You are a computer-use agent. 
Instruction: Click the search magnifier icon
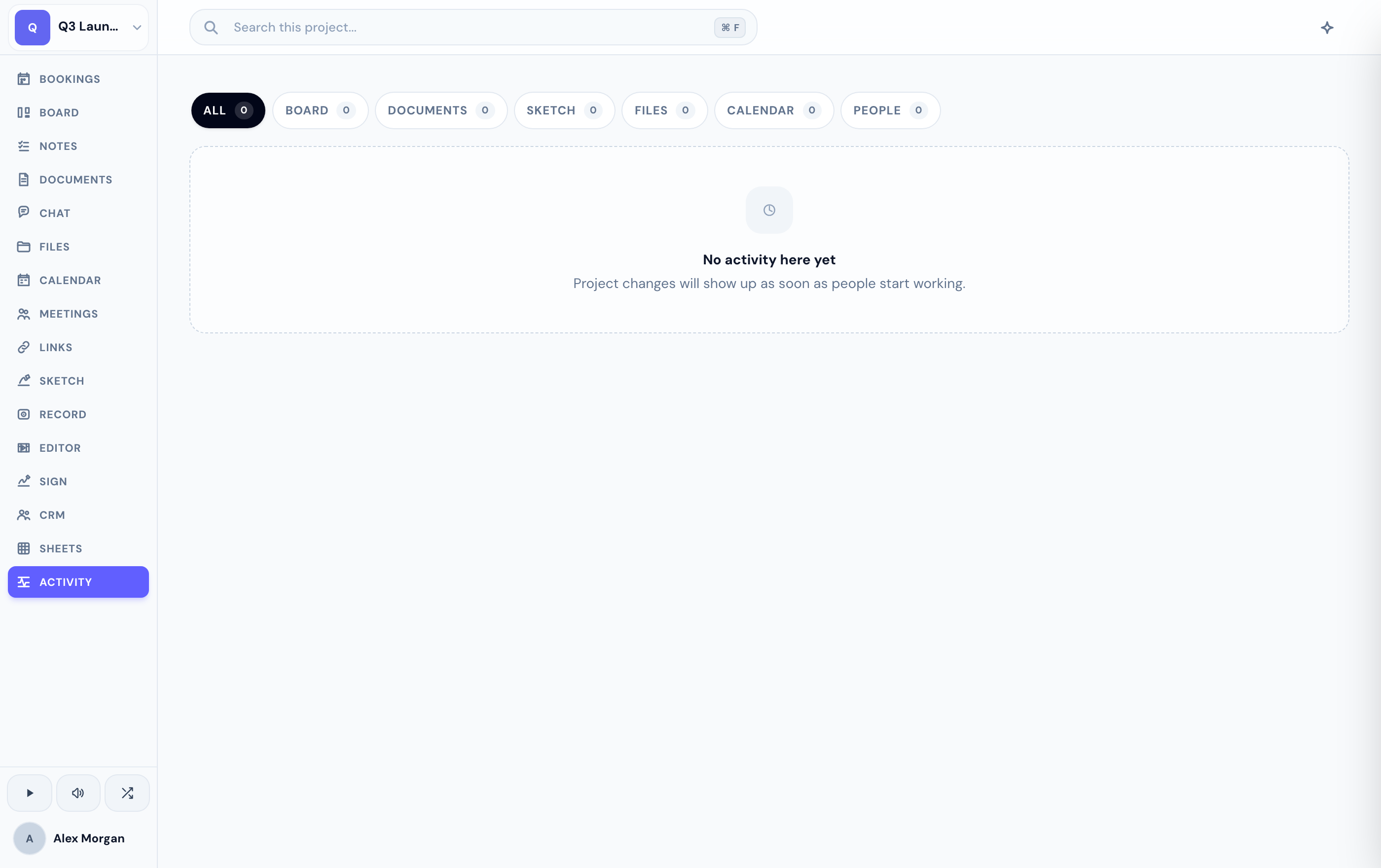coord(211,28)
